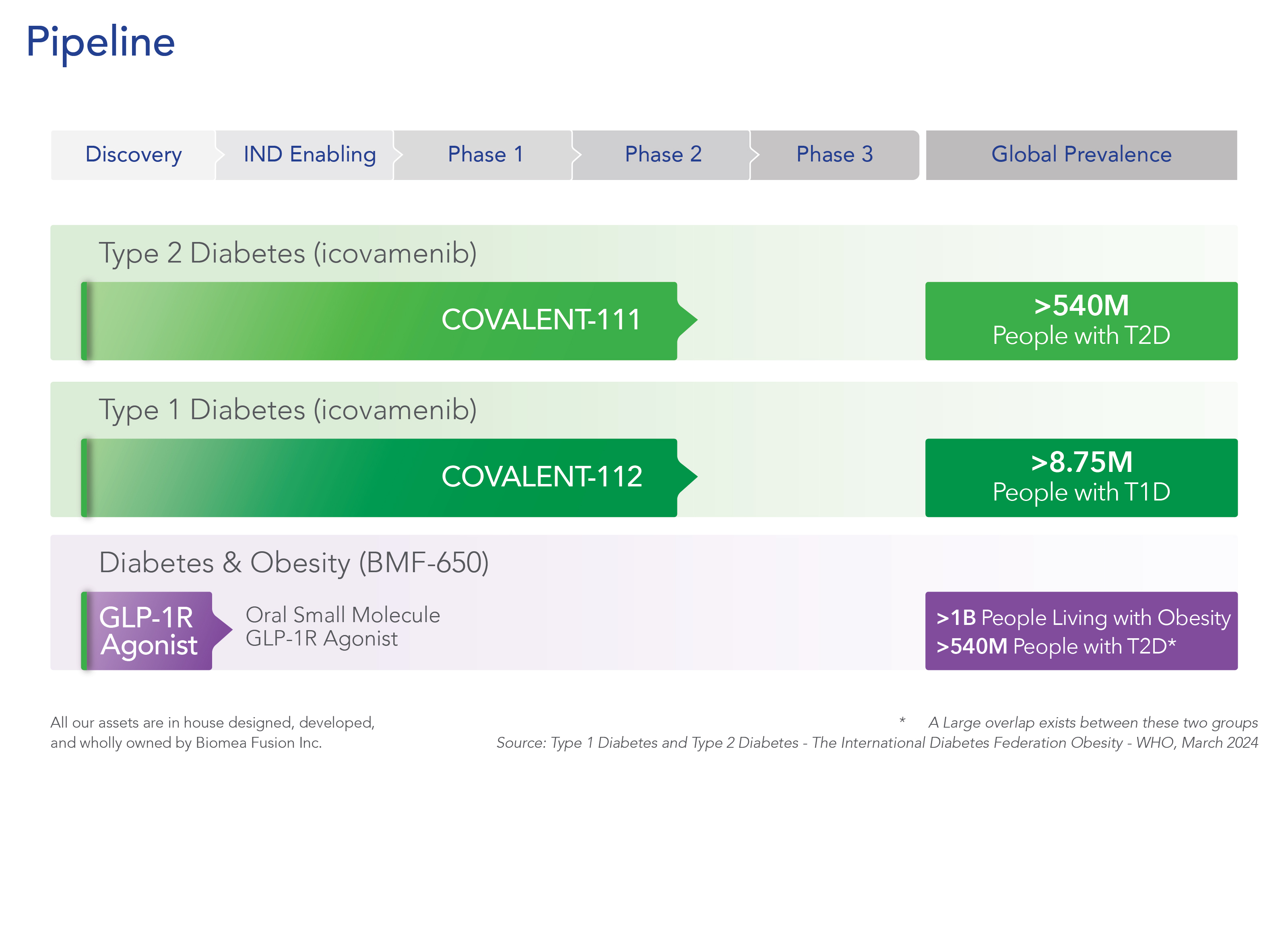
Task: Click the International Diabetes Federation source line
Action: 877,743
